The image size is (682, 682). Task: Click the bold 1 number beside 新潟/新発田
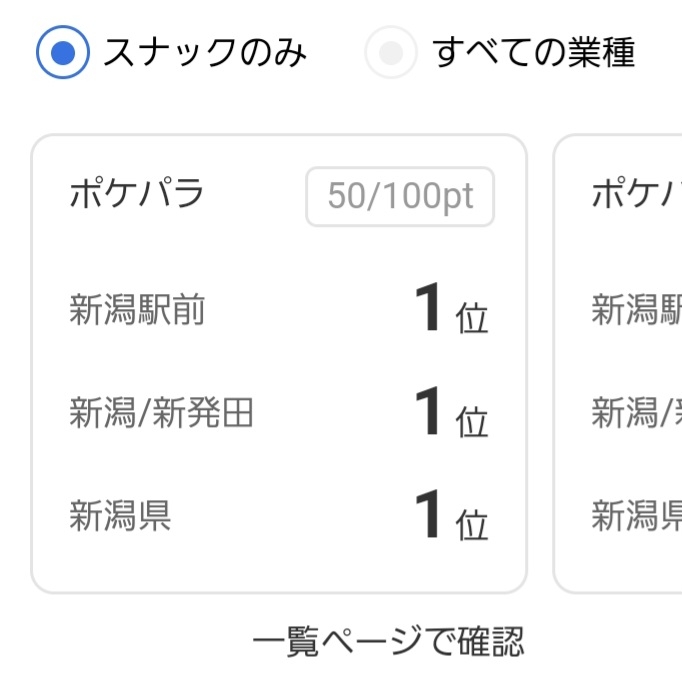[x=428, y=412]
